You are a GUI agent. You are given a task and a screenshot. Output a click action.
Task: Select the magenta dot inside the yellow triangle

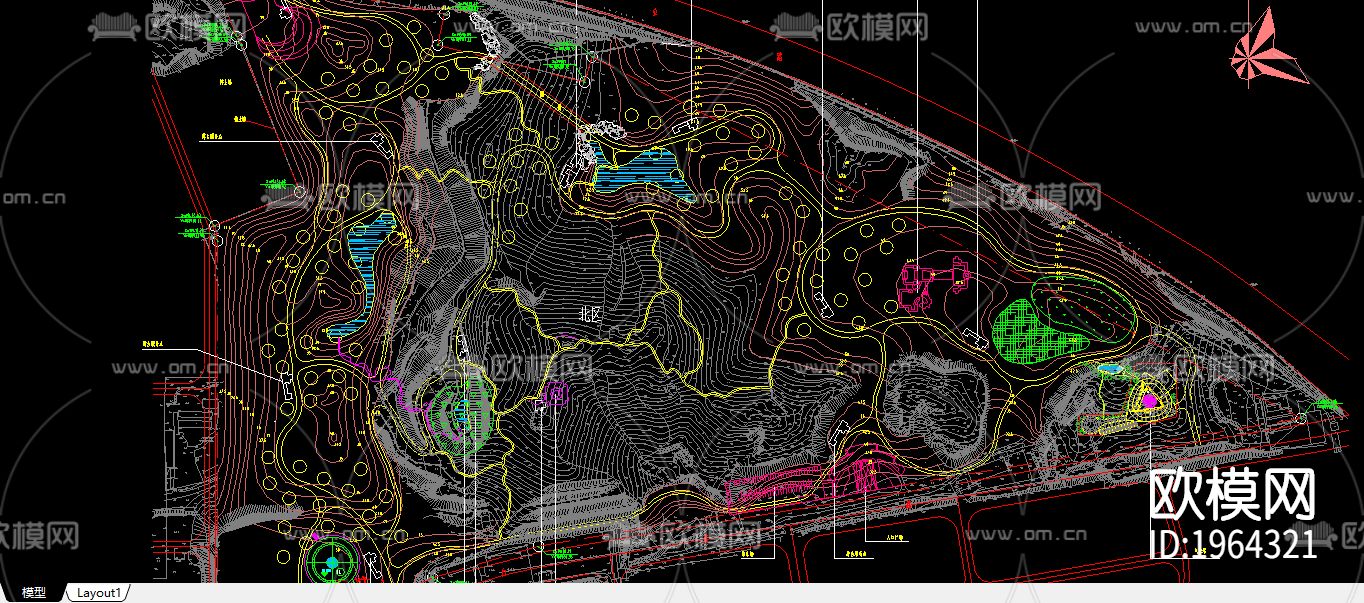click(1149, 401)
